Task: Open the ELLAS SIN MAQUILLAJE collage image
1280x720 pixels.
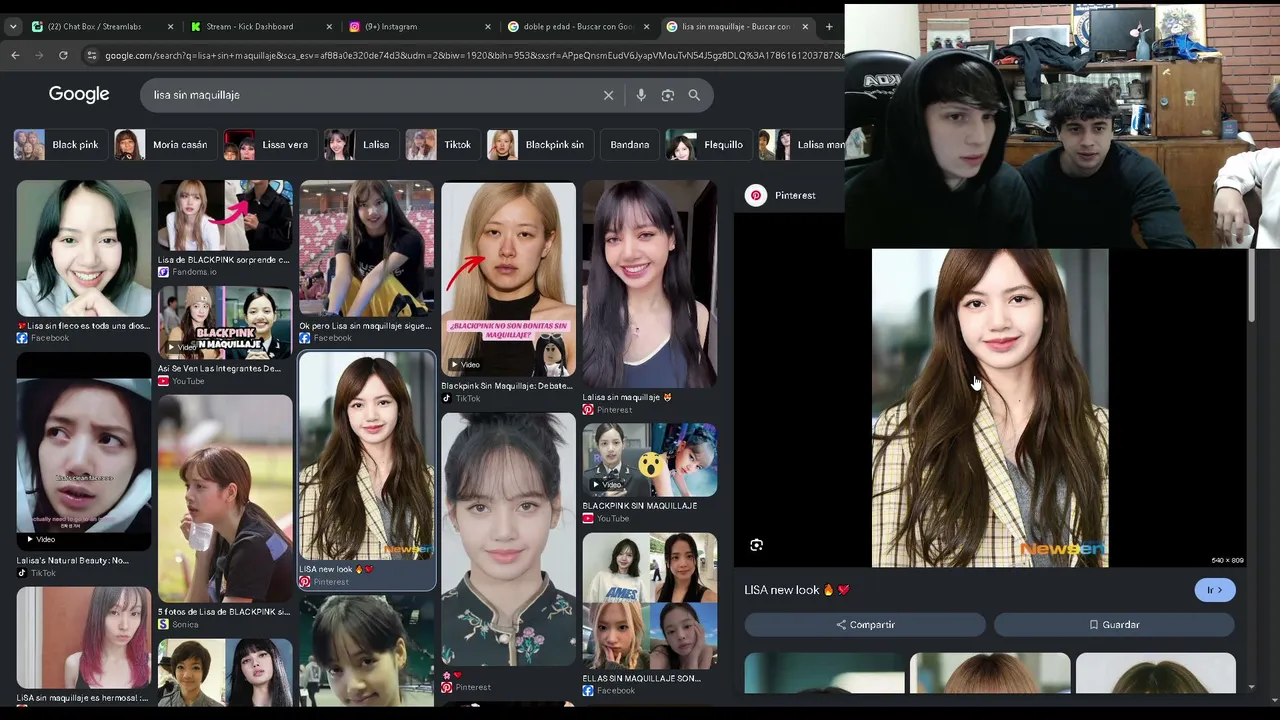Action: click(x=650, y=601)
